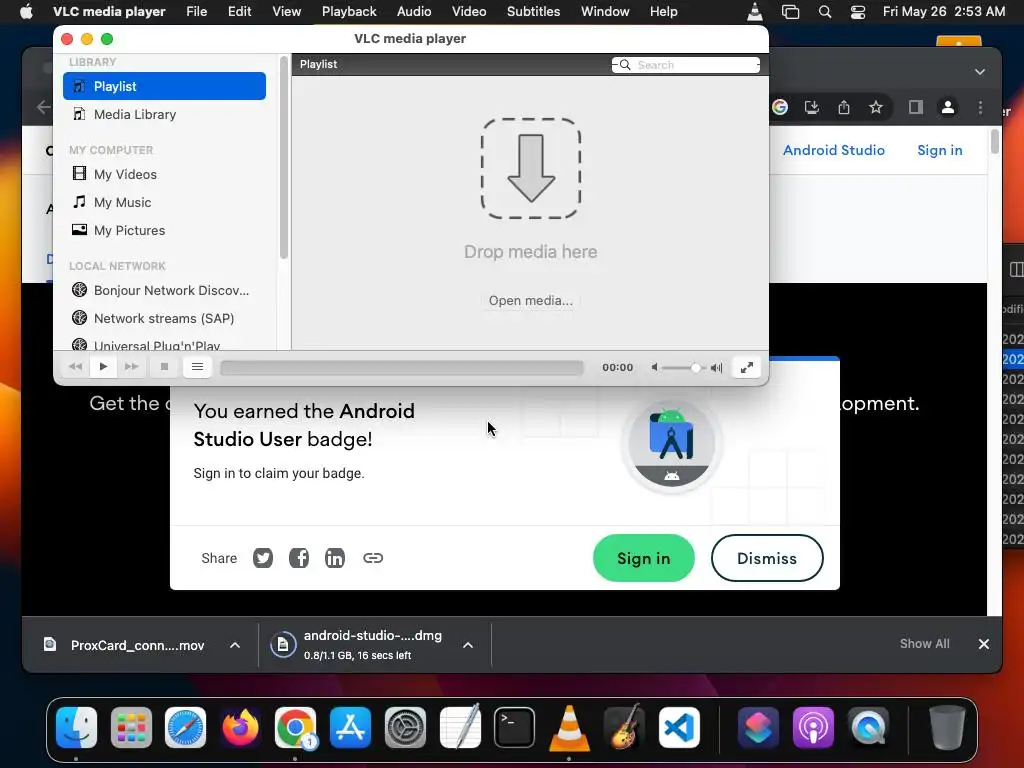1024x768 pixels.
Task: Share badge on Twitter
Action: click(x=263, y=558)
